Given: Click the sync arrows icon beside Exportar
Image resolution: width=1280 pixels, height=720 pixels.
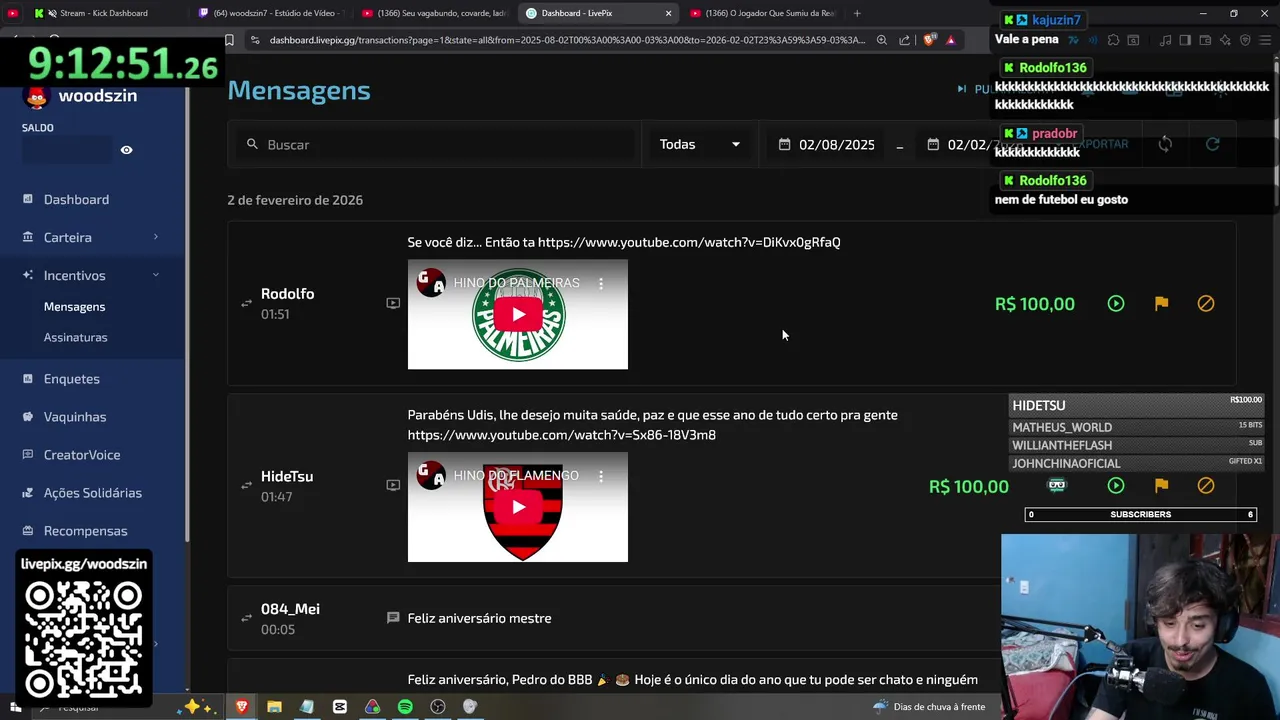Looking at the screenshot, I should tap(1165, 144).
